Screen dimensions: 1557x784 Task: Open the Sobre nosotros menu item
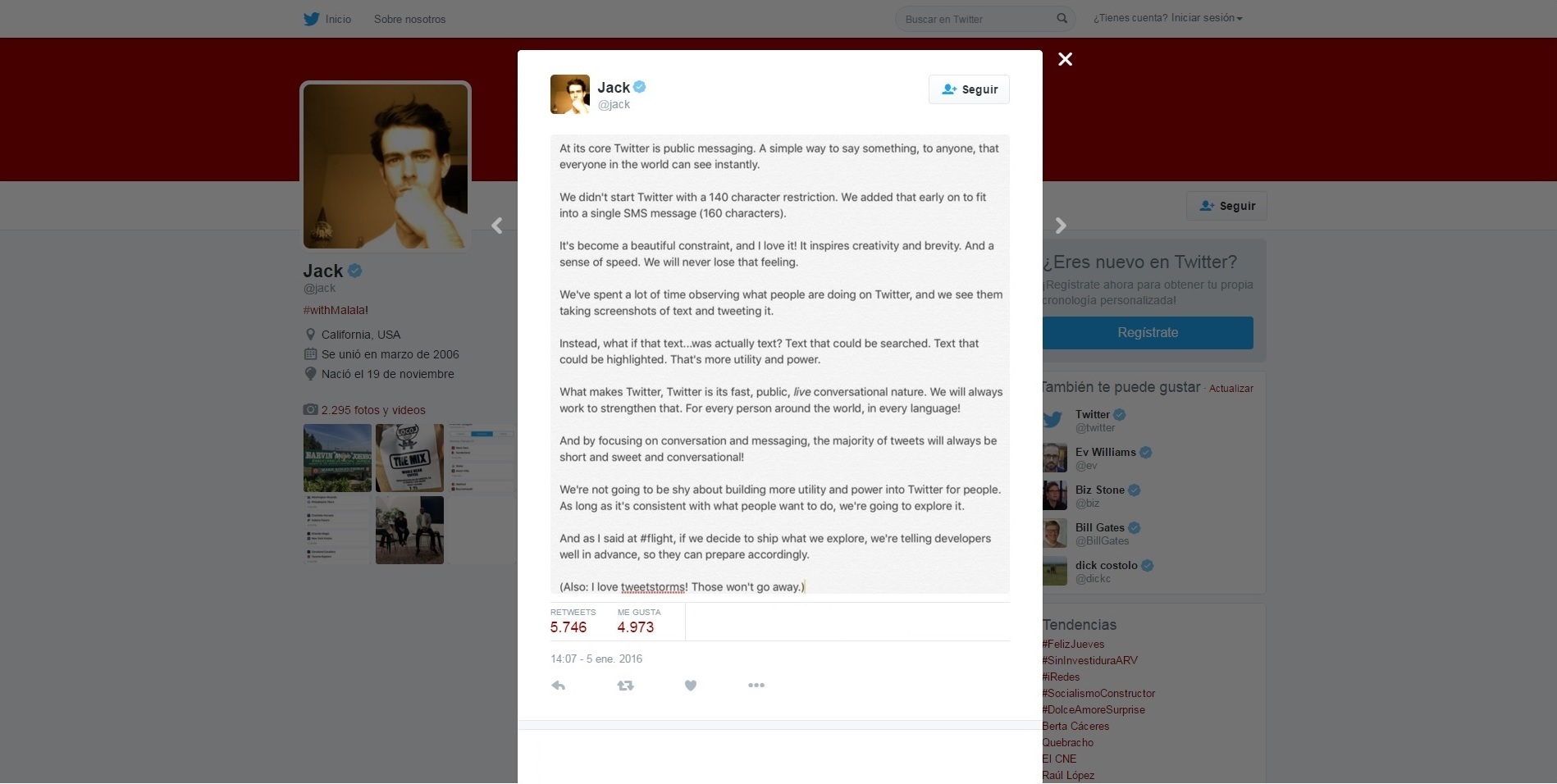[x=409, y=19]
